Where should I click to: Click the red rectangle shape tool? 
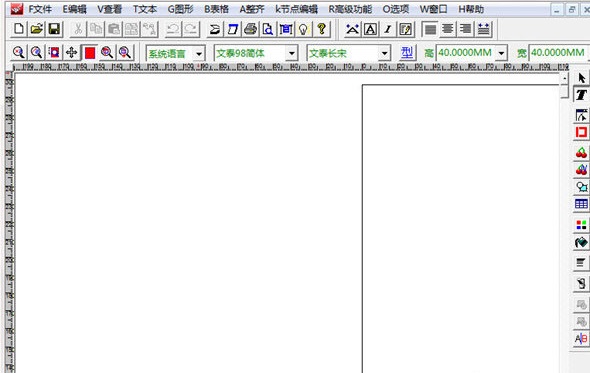click(x=581, y=132)
